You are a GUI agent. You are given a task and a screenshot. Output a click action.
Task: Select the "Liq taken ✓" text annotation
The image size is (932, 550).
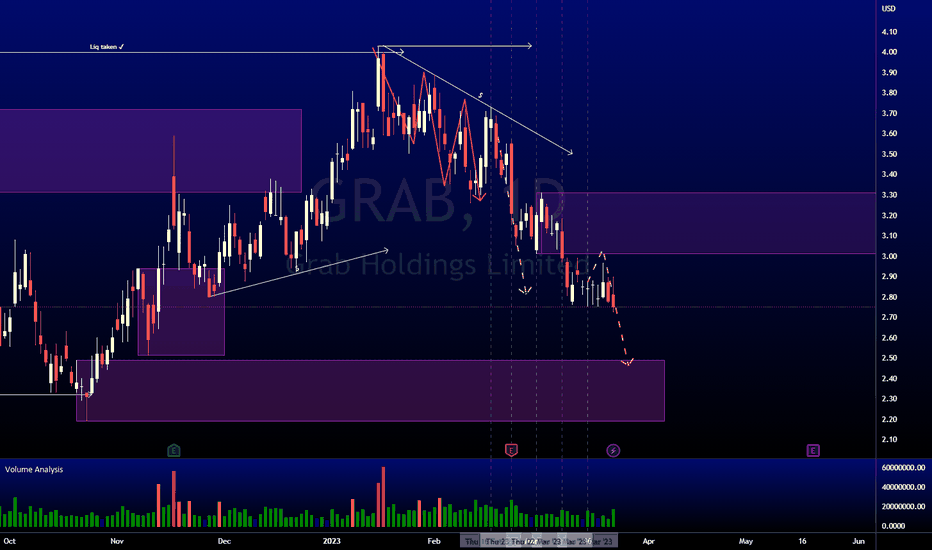(107, 46)
